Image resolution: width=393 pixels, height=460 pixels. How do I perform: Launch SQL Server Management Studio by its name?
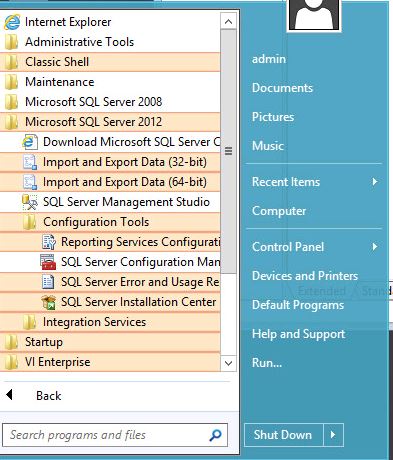[126, 202]
